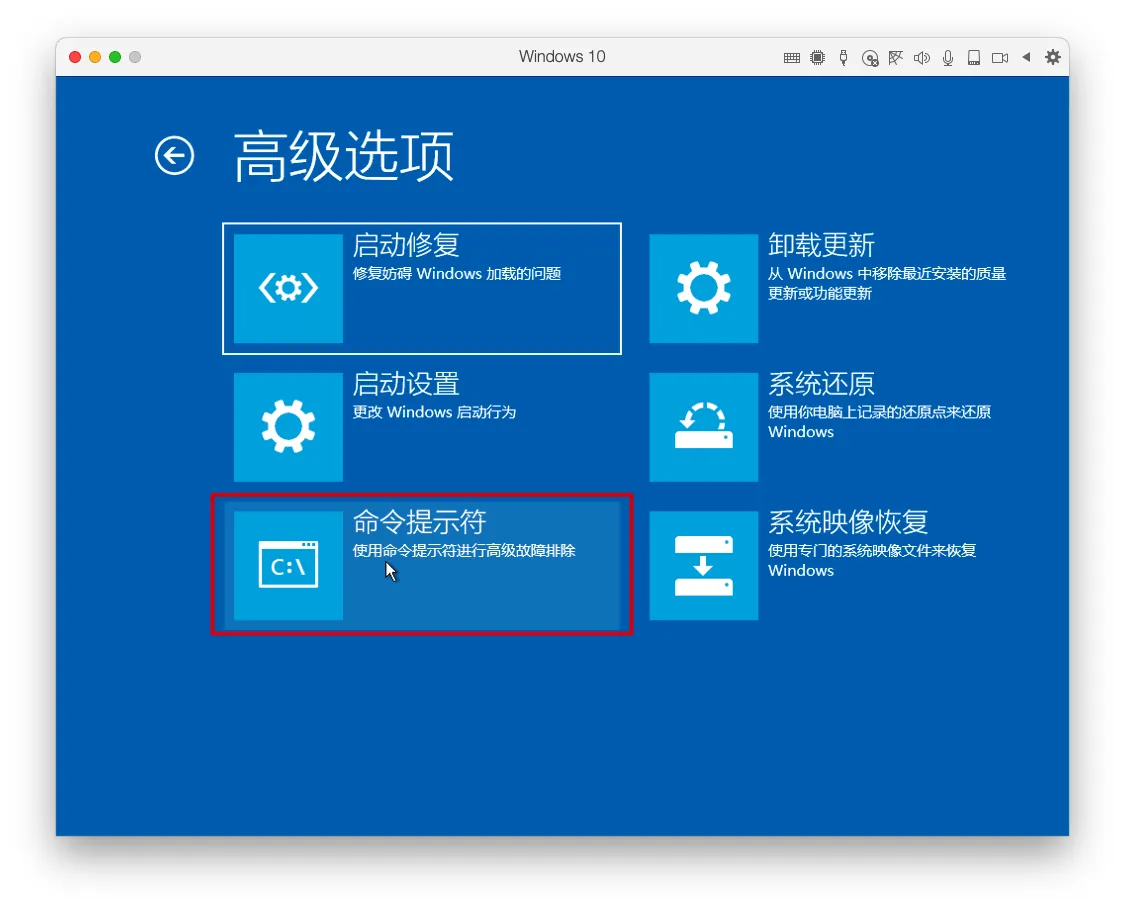Screen dimensions: 1125x910
Task: Click description 从 Windows 中移除最近安装的质量更新或功能更新
Action: [x=887, y=283]
